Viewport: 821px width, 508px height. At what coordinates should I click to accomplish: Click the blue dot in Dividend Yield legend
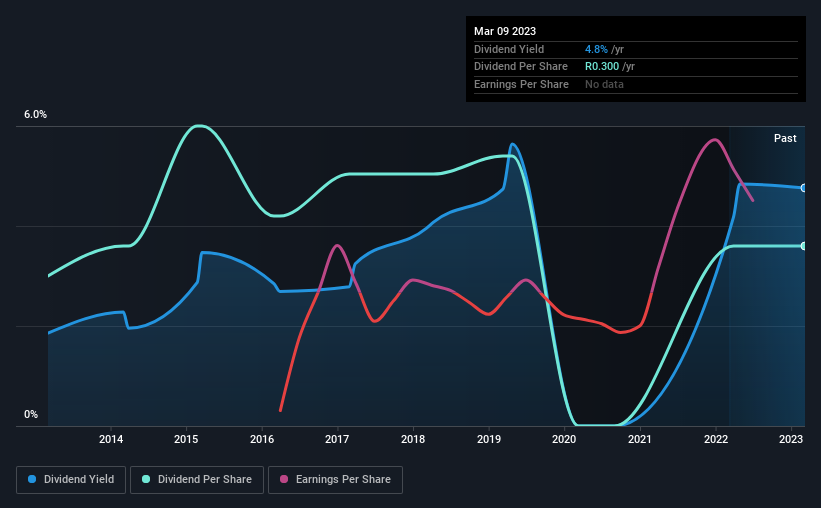tap(32, 479)
